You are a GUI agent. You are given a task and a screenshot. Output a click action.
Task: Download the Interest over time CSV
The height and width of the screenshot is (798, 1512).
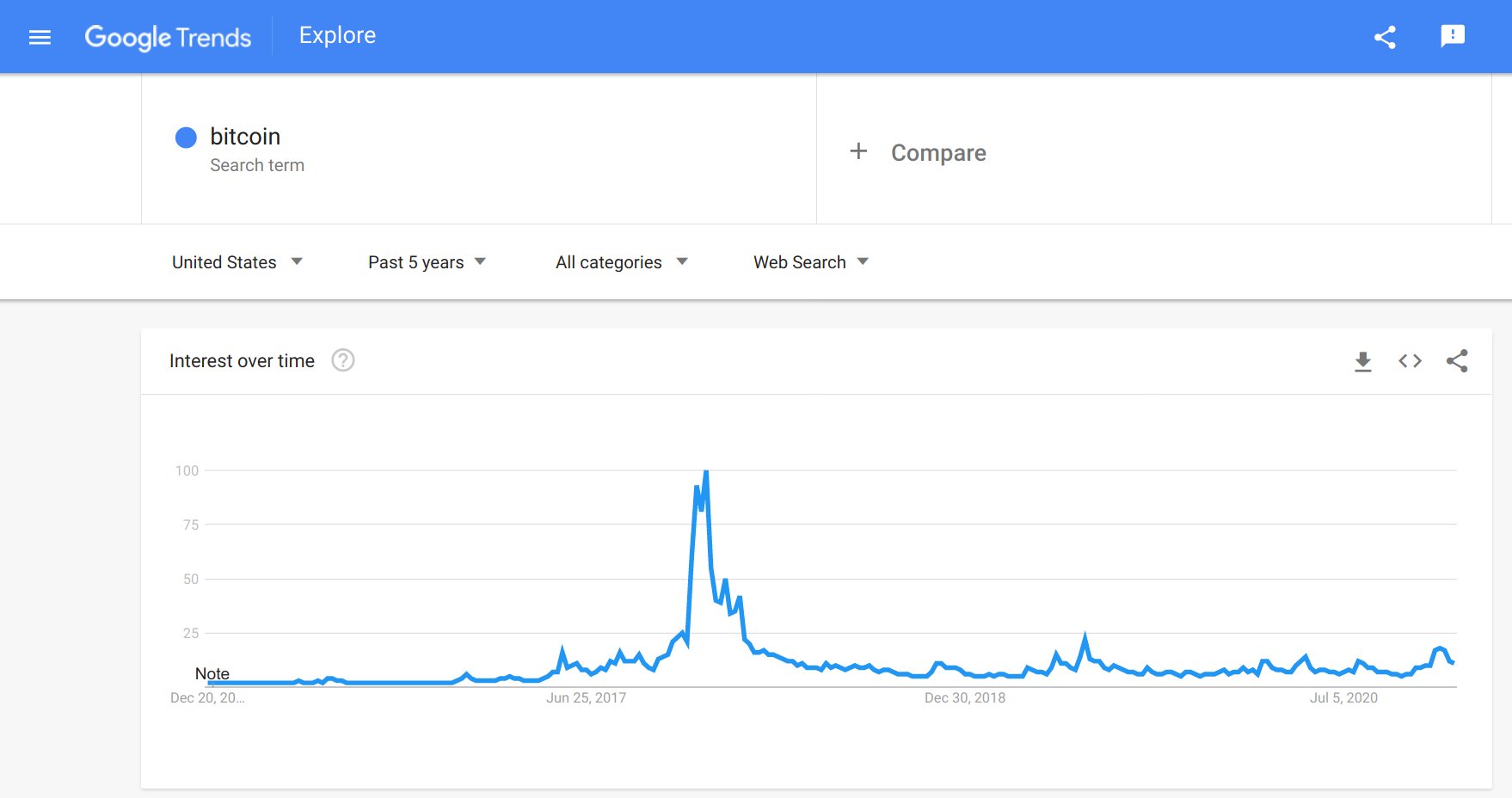tap(1362, 361)
